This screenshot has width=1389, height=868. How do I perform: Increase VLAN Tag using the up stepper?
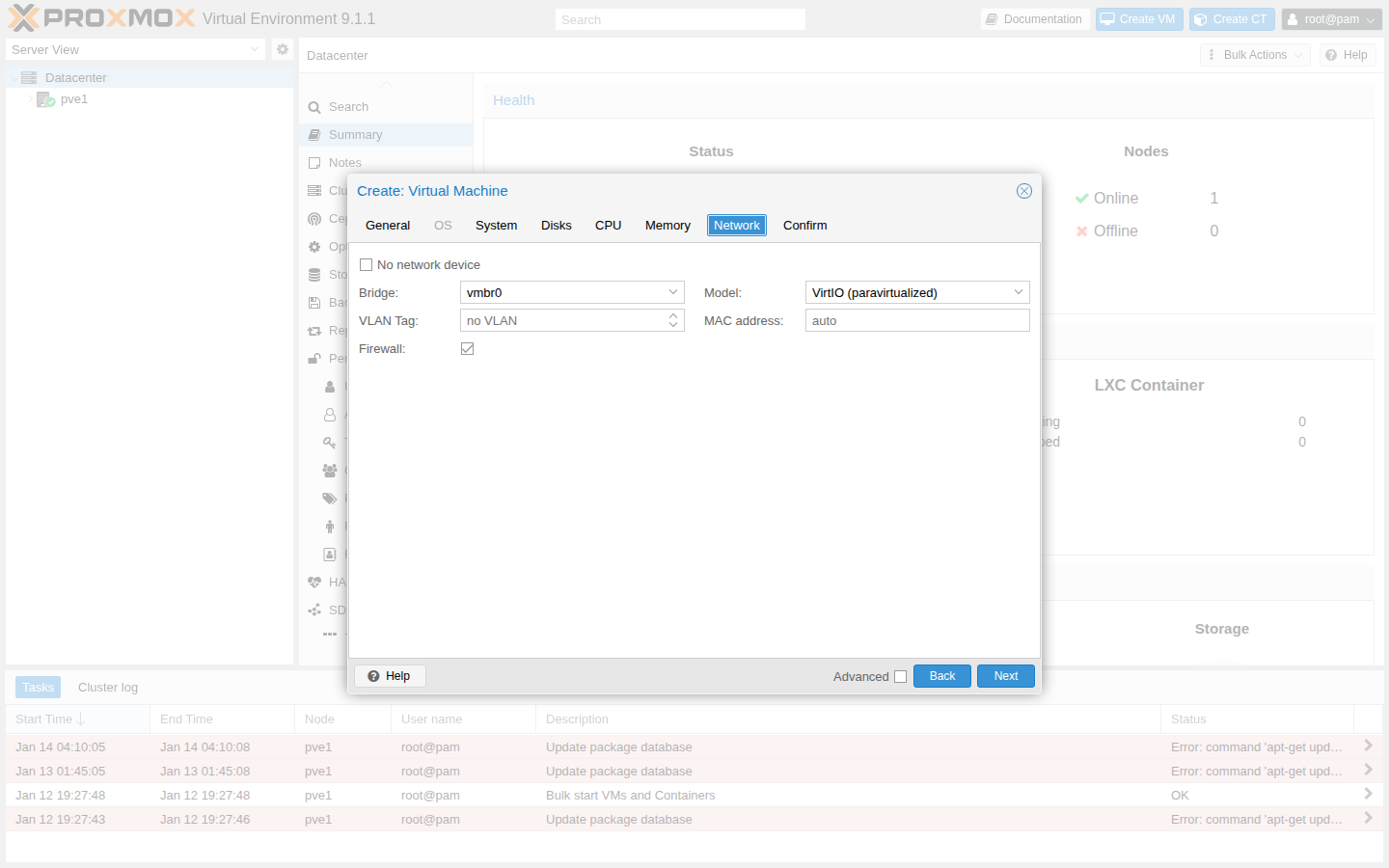(672, 315)
